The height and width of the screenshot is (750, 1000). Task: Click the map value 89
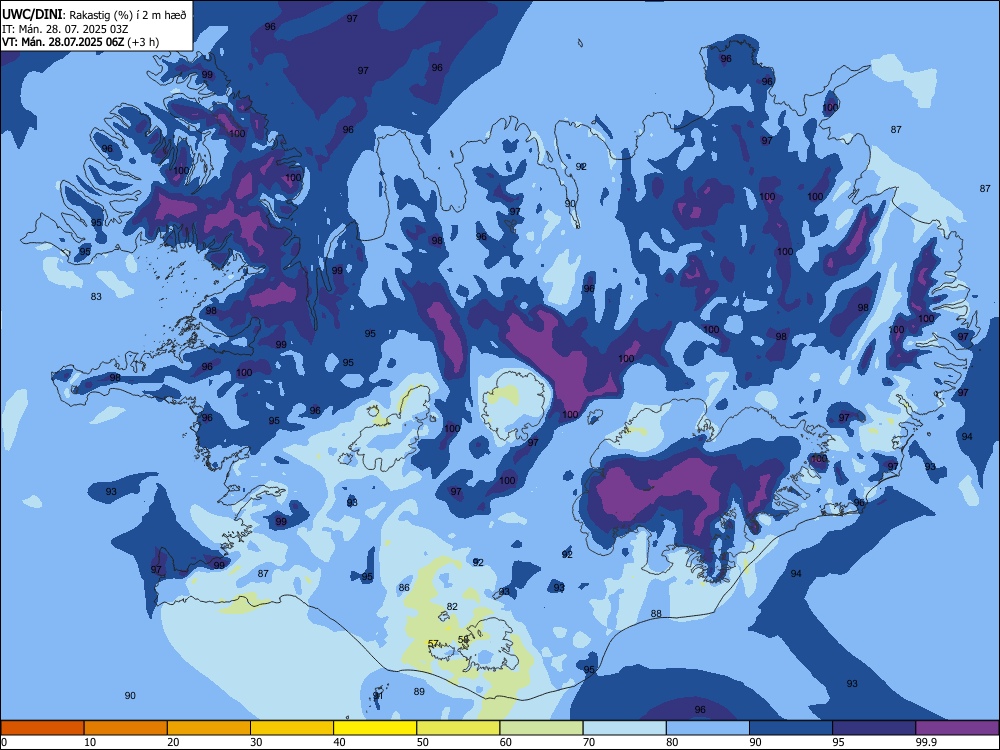419,691
